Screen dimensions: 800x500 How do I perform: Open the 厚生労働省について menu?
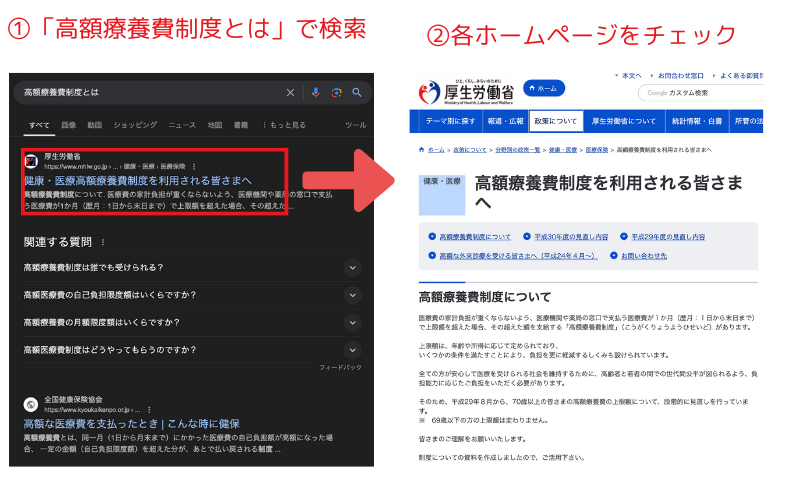click(623, 121)
